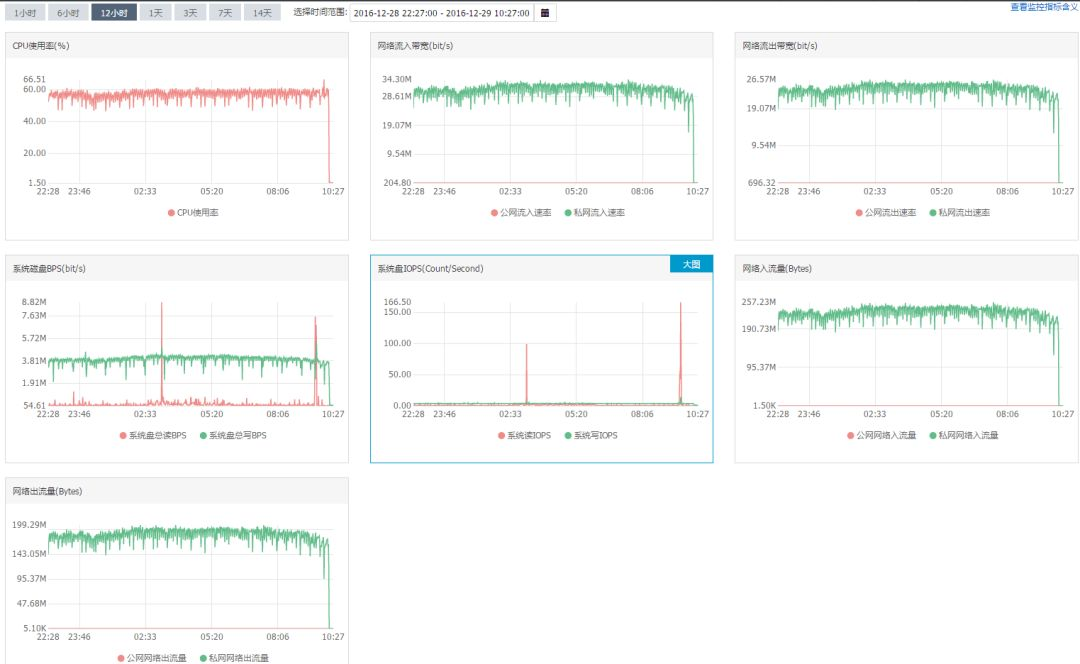This screenshot has height=664, width=1080.
Task: Toggle 私网网络入流量 legend series
Action: [x=964, y=435]
